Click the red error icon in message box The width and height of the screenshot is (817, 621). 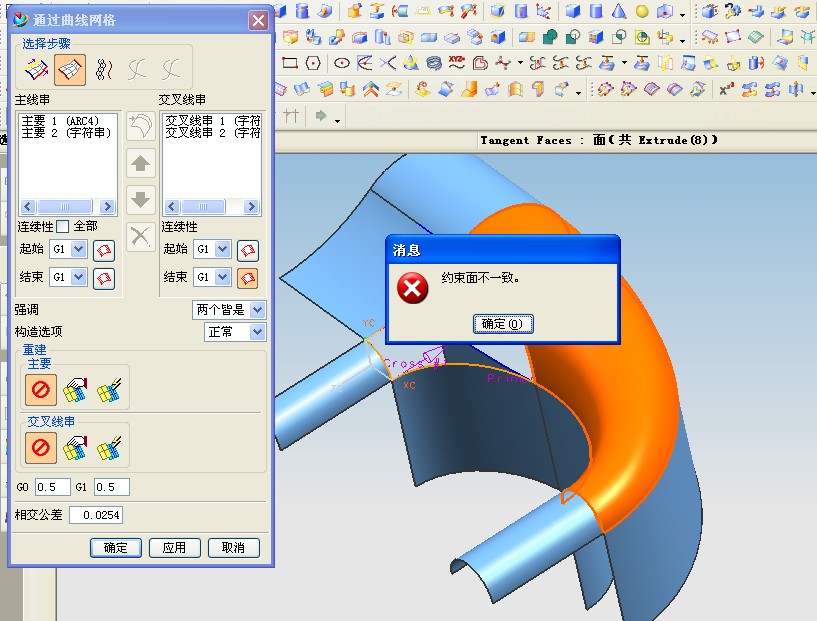tap(412, 288)
